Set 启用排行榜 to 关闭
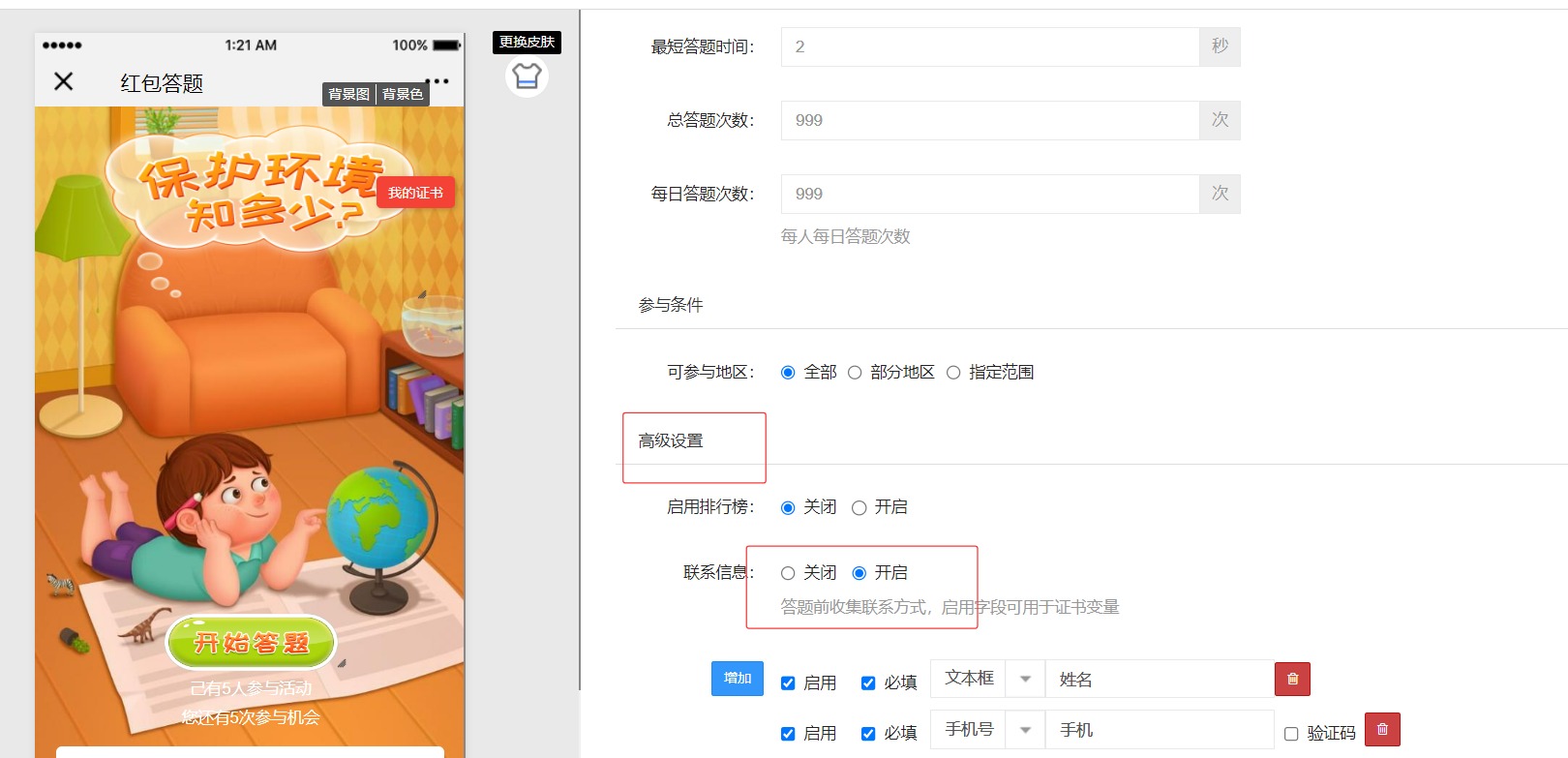Image resolution: width=1568 pixels, height=758 pixels. coord(788,508)
